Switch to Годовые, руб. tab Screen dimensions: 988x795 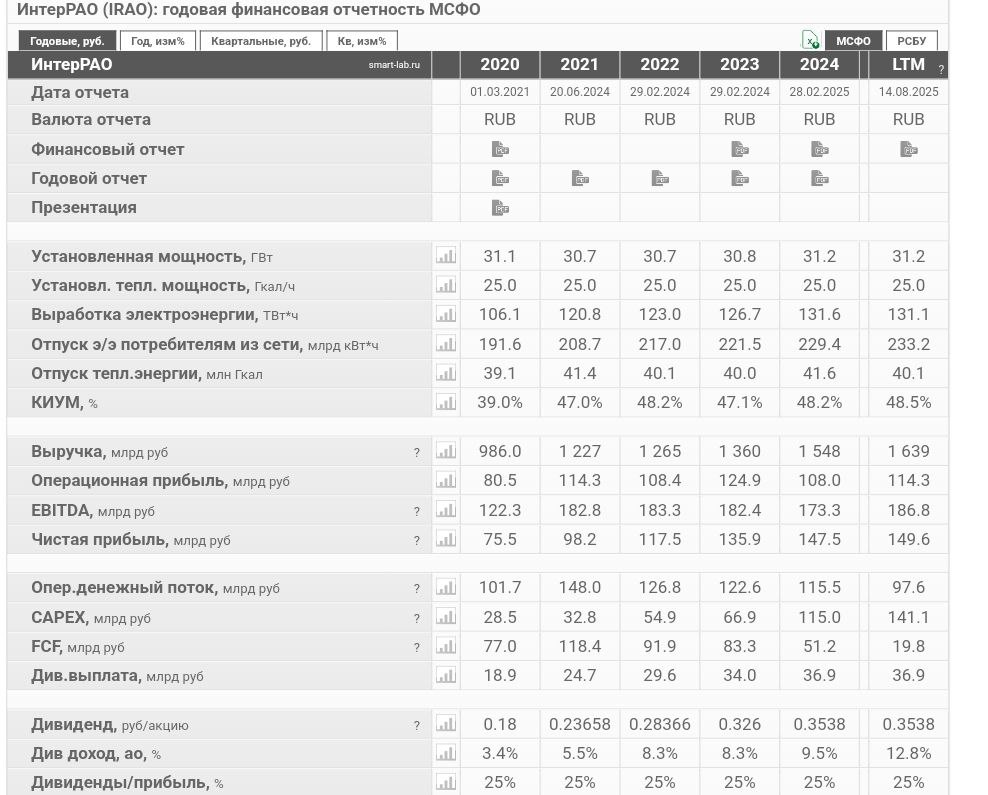click(x=67, y=41)
